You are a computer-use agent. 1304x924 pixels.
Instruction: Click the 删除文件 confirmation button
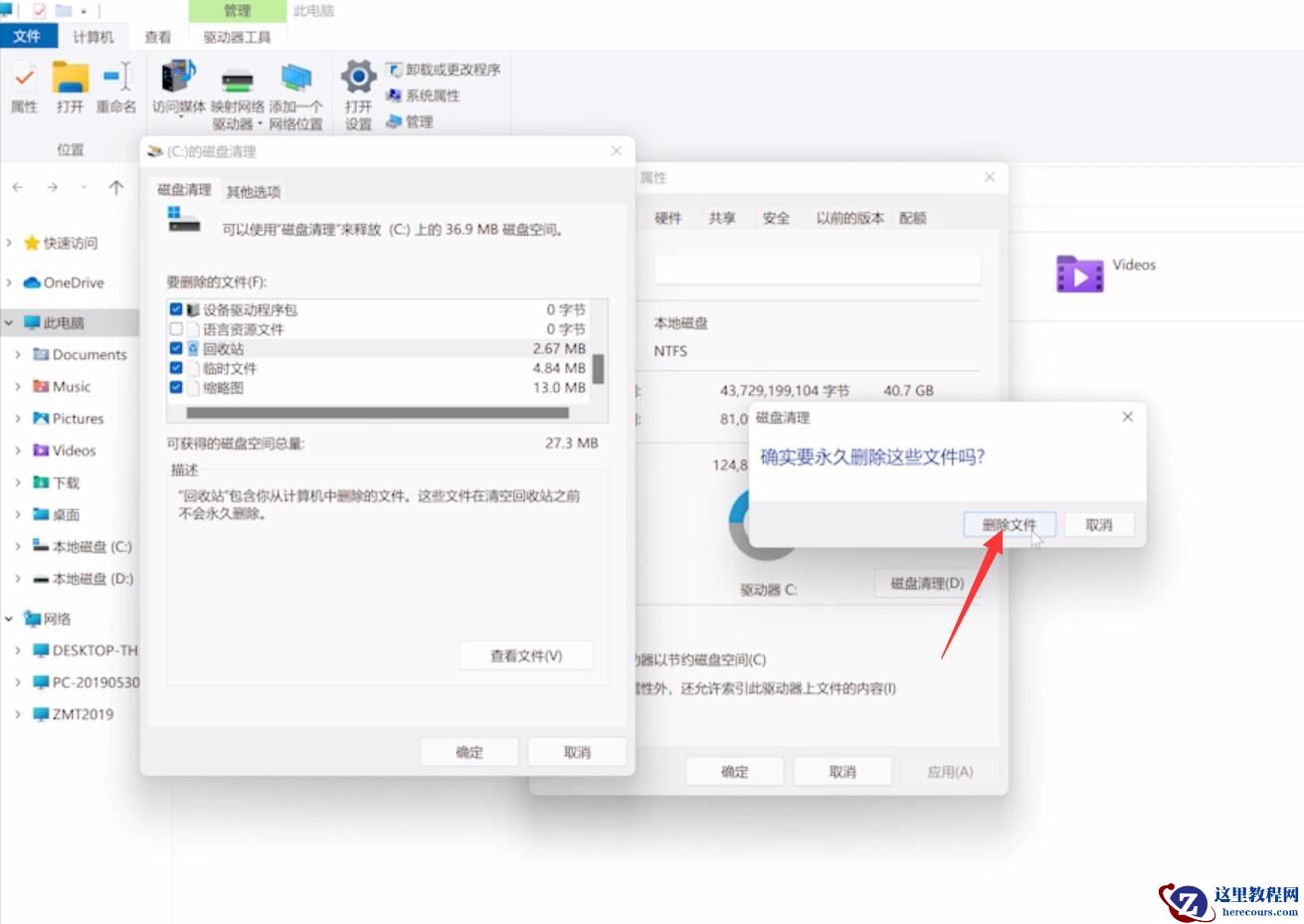(x=1009, y=524)
